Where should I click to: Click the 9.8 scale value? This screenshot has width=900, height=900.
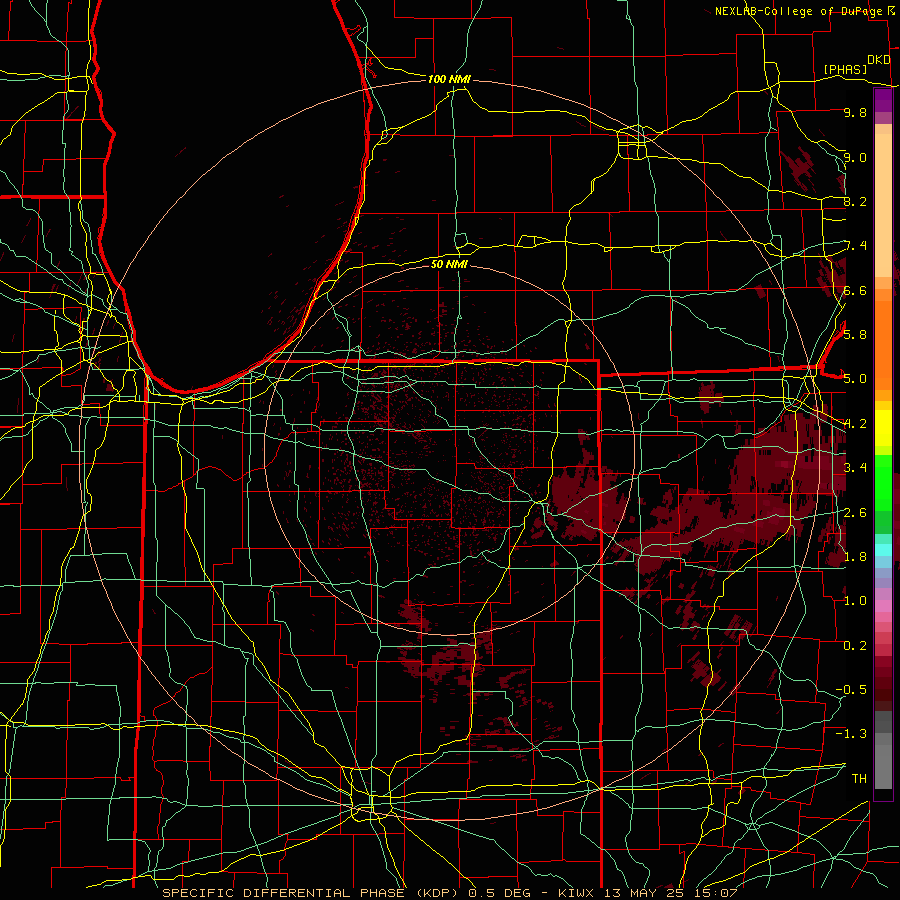tap(855, 112)
